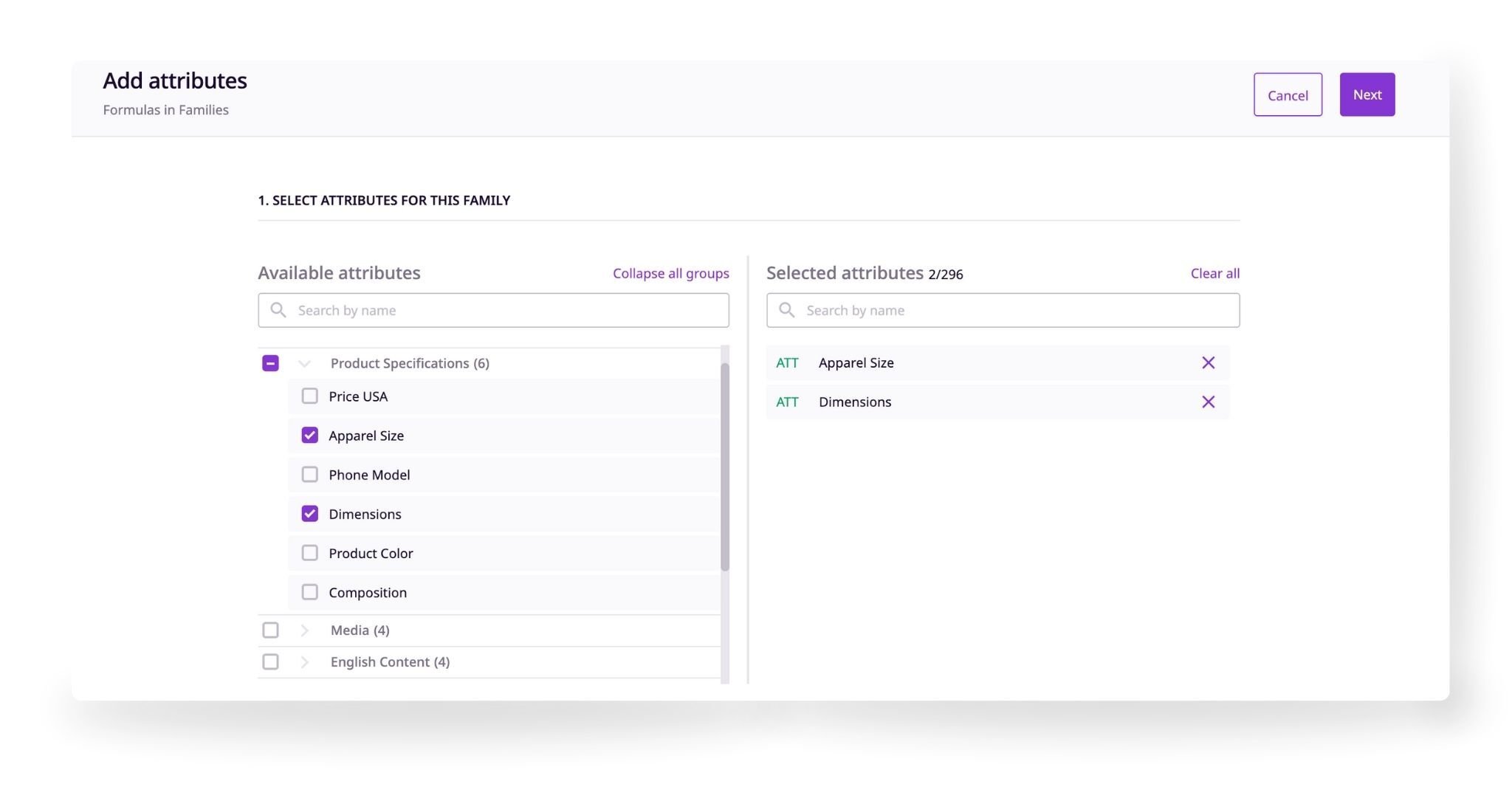Image resolution: width=1512 pixels, height=801 pixels.
Task: Click the available attributes list scrollbar
Action: point(725,467)
